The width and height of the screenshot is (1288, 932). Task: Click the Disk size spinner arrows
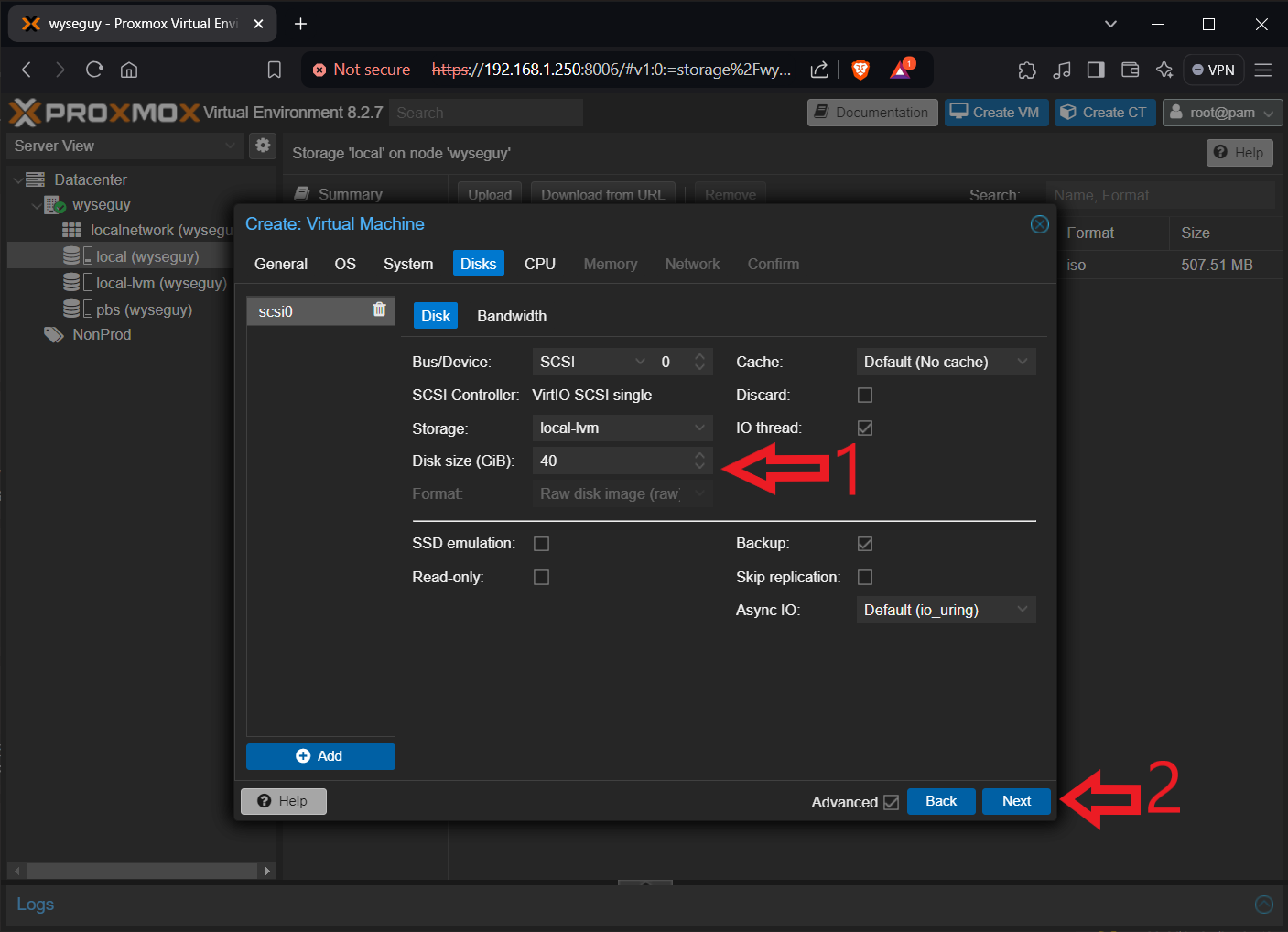(700, 461)
